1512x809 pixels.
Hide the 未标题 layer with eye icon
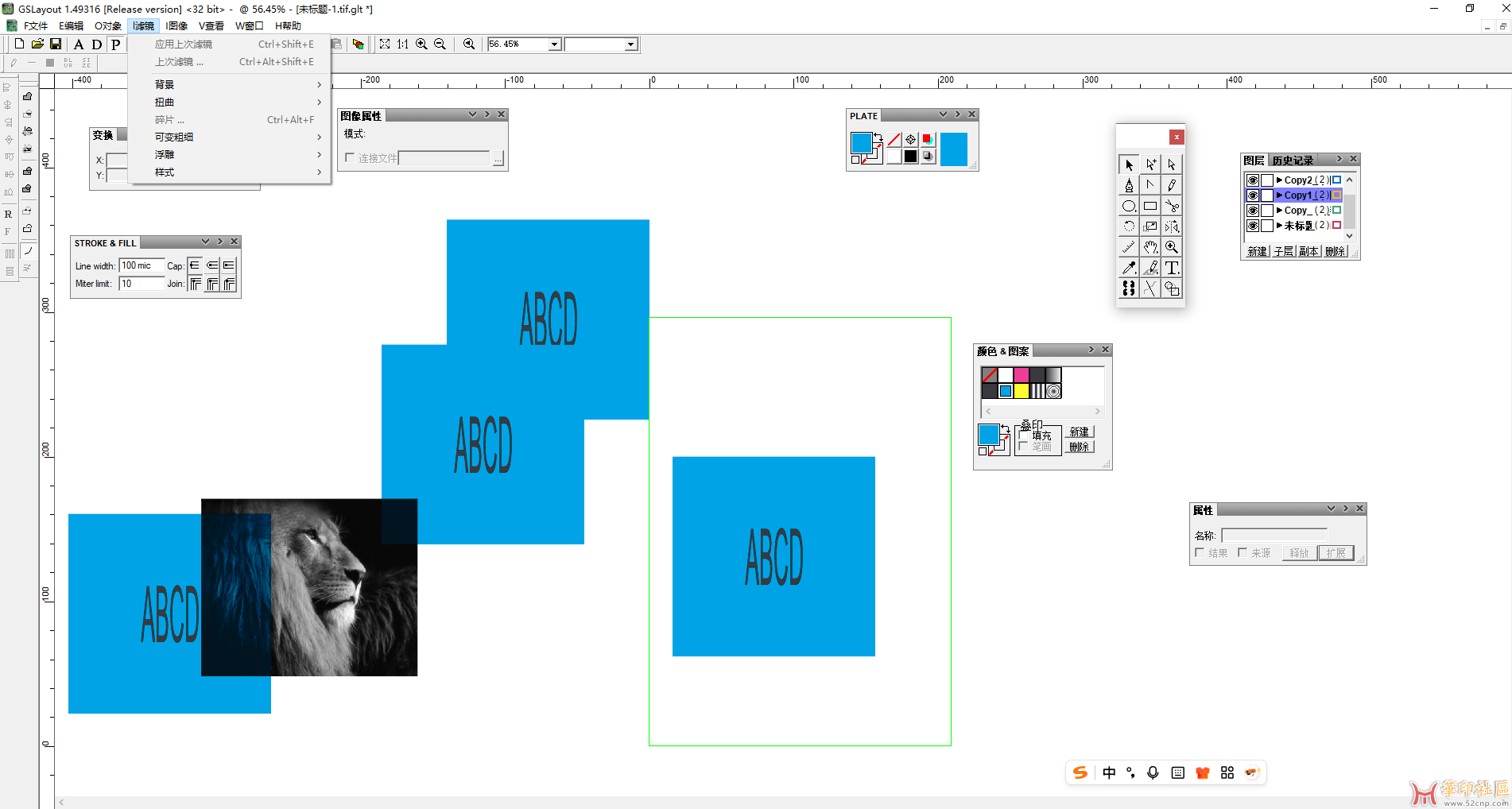pos(1253,226)
